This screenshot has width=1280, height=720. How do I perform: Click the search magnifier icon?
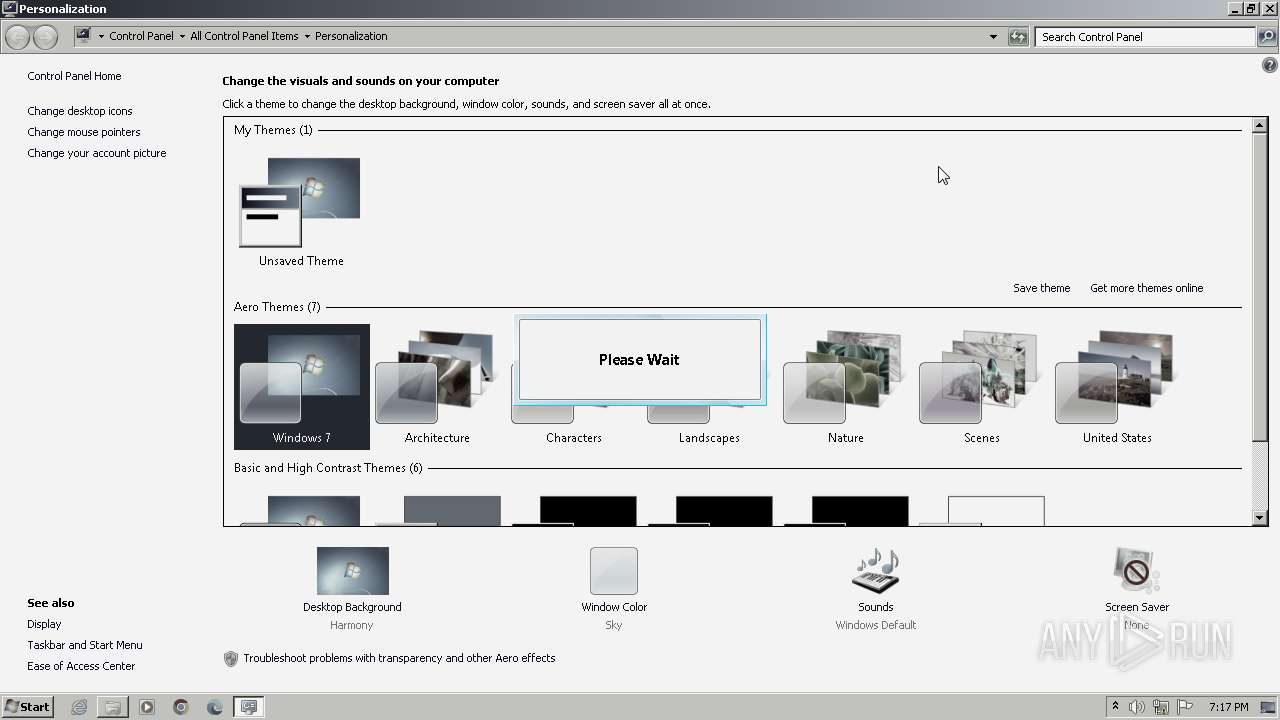tap(1267, 37)
